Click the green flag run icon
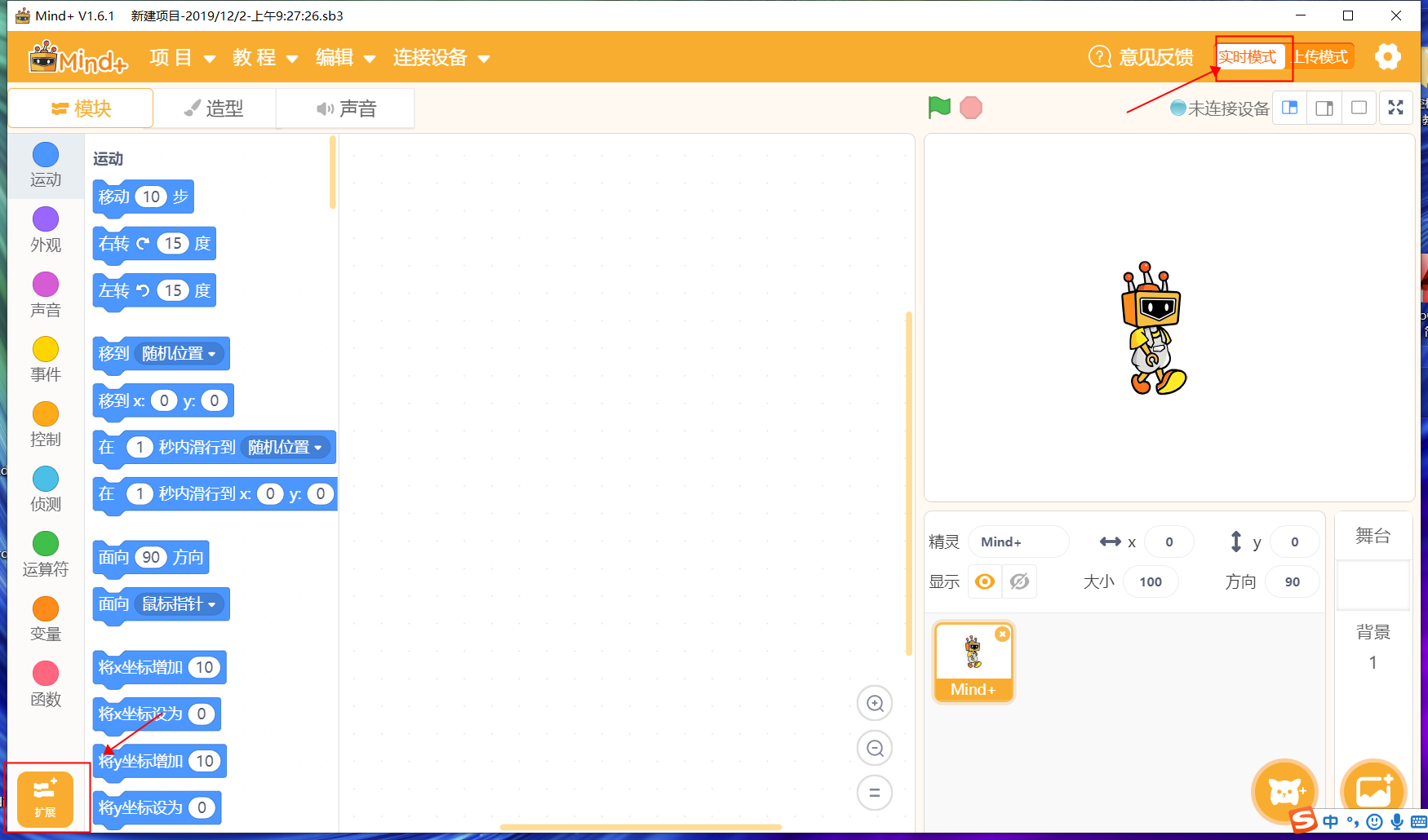This screenshot has width=1428, height=840. coord(939,107)
